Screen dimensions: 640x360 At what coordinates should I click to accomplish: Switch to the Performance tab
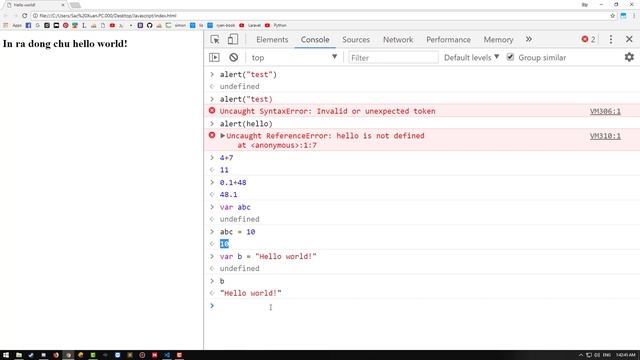click(449, 40)
